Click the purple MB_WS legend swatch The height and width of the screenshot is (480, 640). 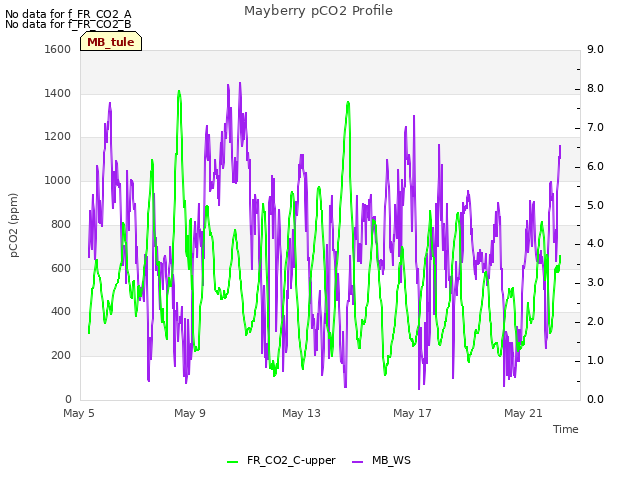358,462
